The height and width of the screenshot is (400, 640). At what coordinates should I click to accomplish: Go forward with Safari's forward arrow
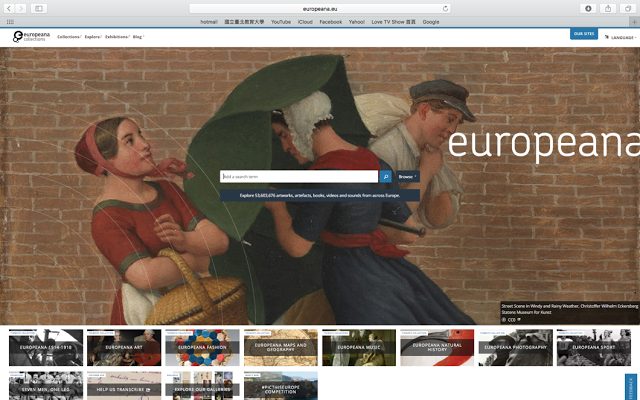point(21,8)
